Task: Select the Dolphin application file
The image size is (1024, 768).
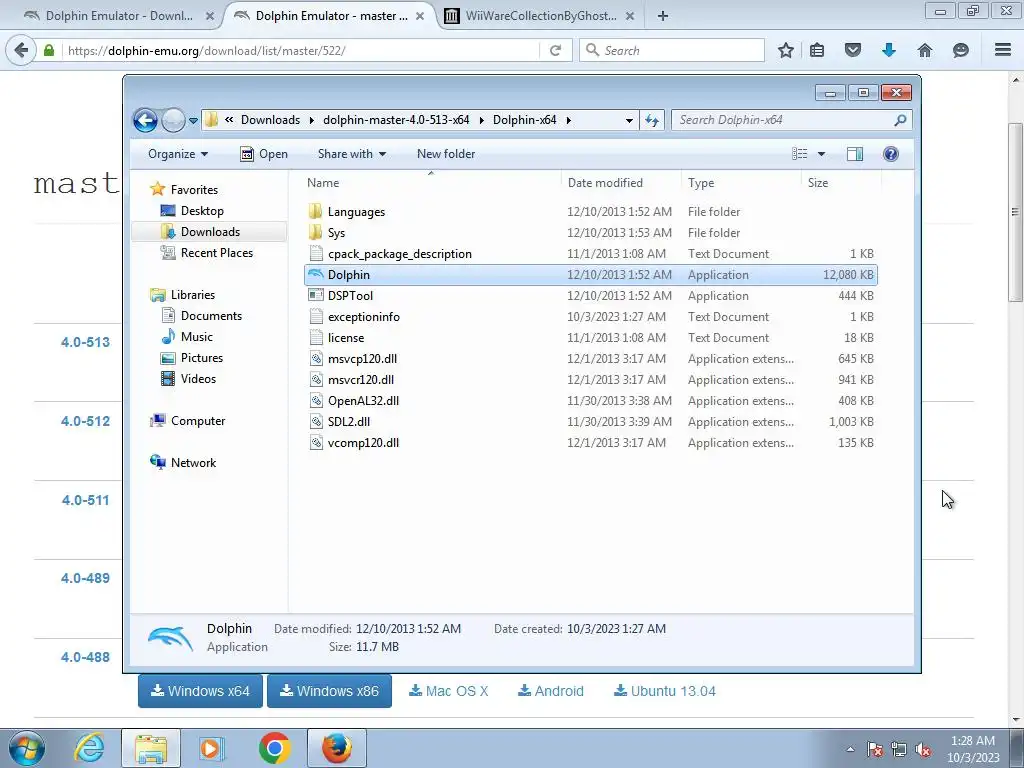Action: 590,275
